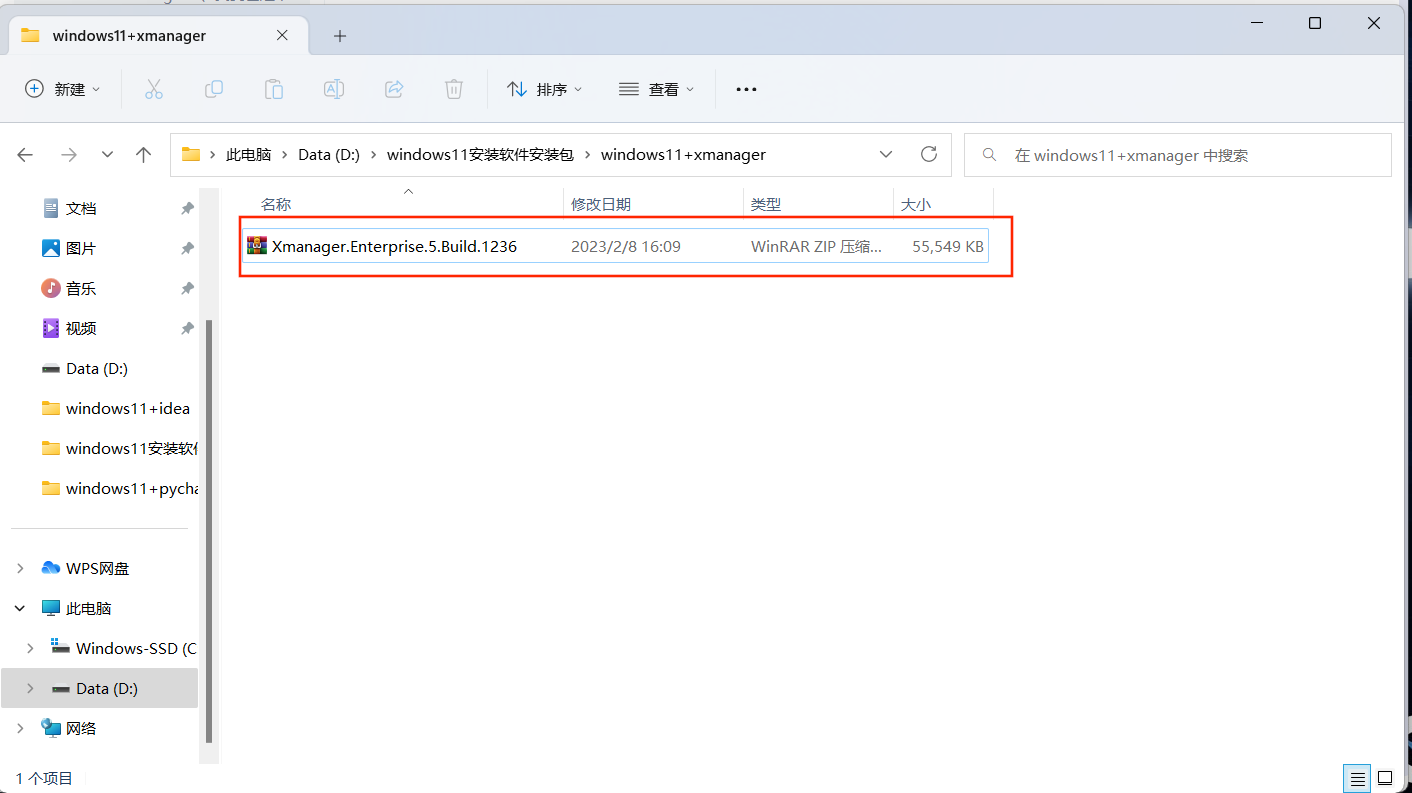Image resolution: width=1412 pixels, height=793 pixels.
Task: Open the 新建 menu to create new item
Action: [63, 89]
